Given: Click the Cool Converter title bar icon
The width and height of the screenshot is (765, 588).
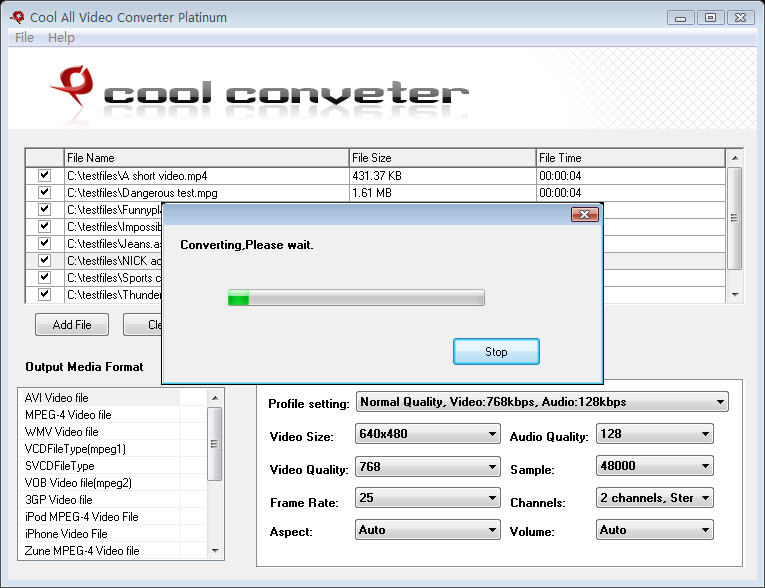Looking at the screenshot, I should 18,17.
